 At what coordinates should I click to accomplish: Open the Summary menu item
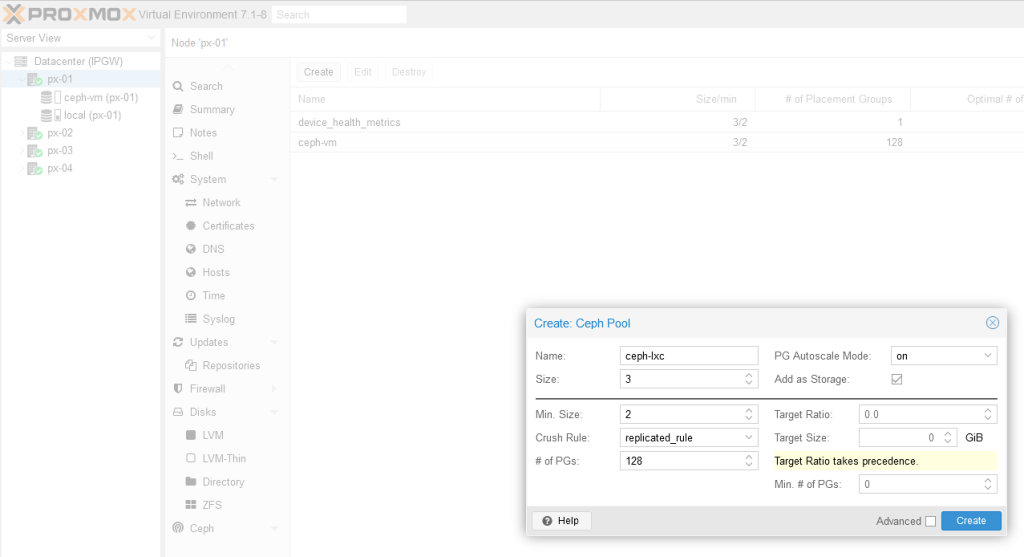click(212, 109)
